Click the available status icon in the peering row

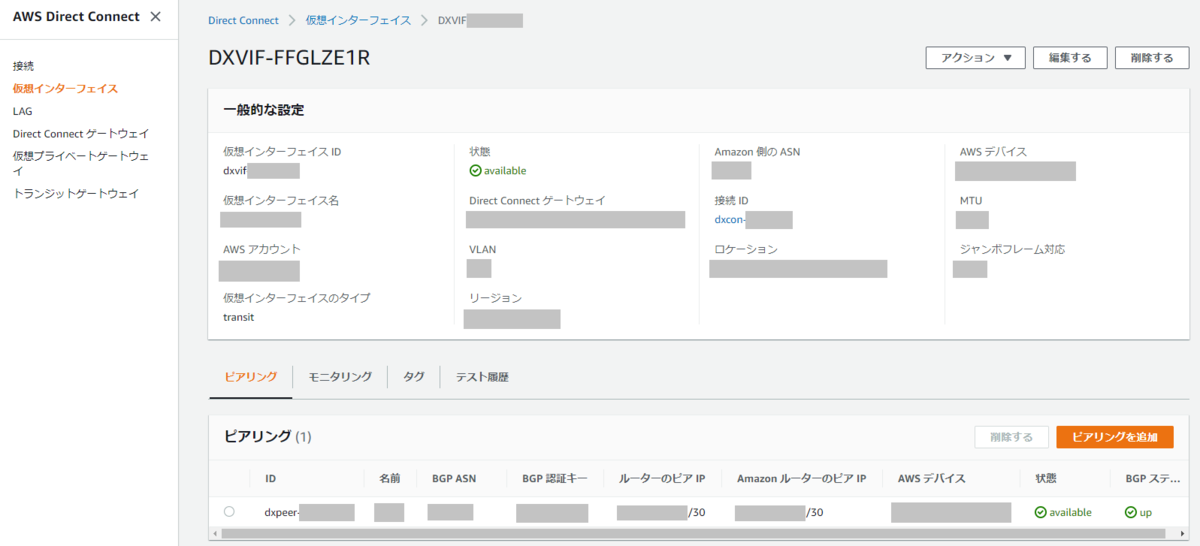click(1040, 512)
